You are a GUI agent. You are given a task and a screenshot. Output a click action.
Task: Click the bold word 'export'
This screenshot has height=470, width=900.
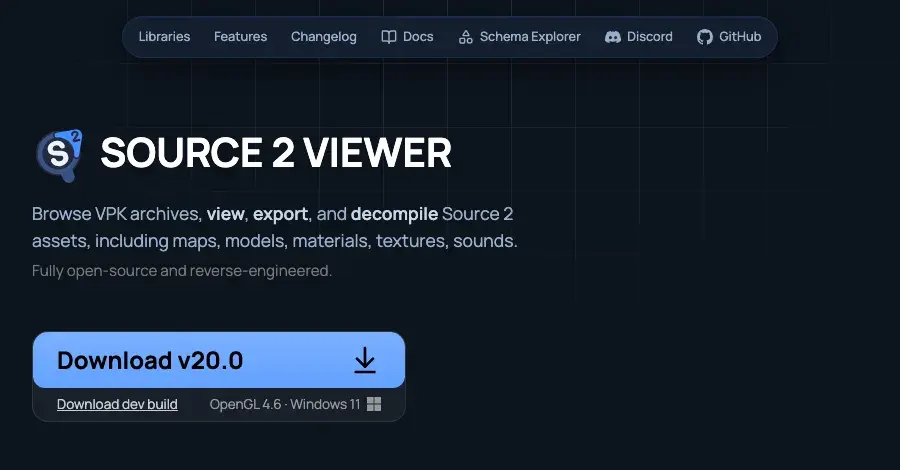point(280,214)
